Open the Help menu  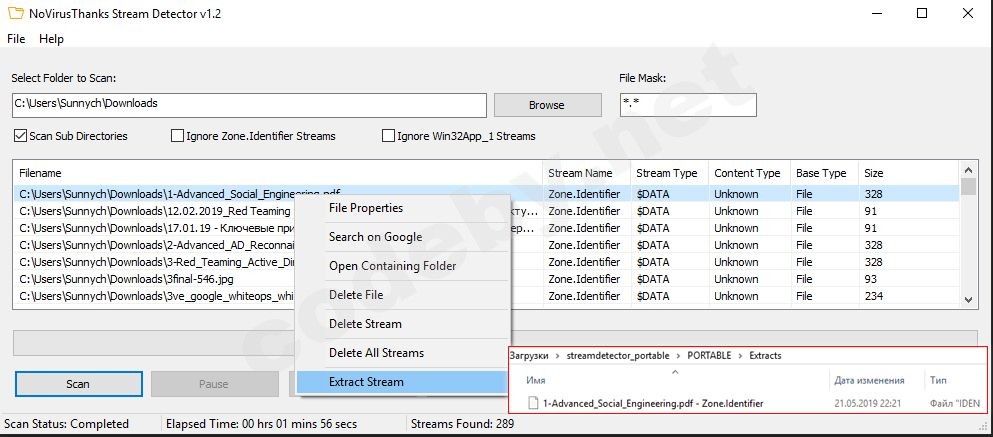tap(51, 39)
